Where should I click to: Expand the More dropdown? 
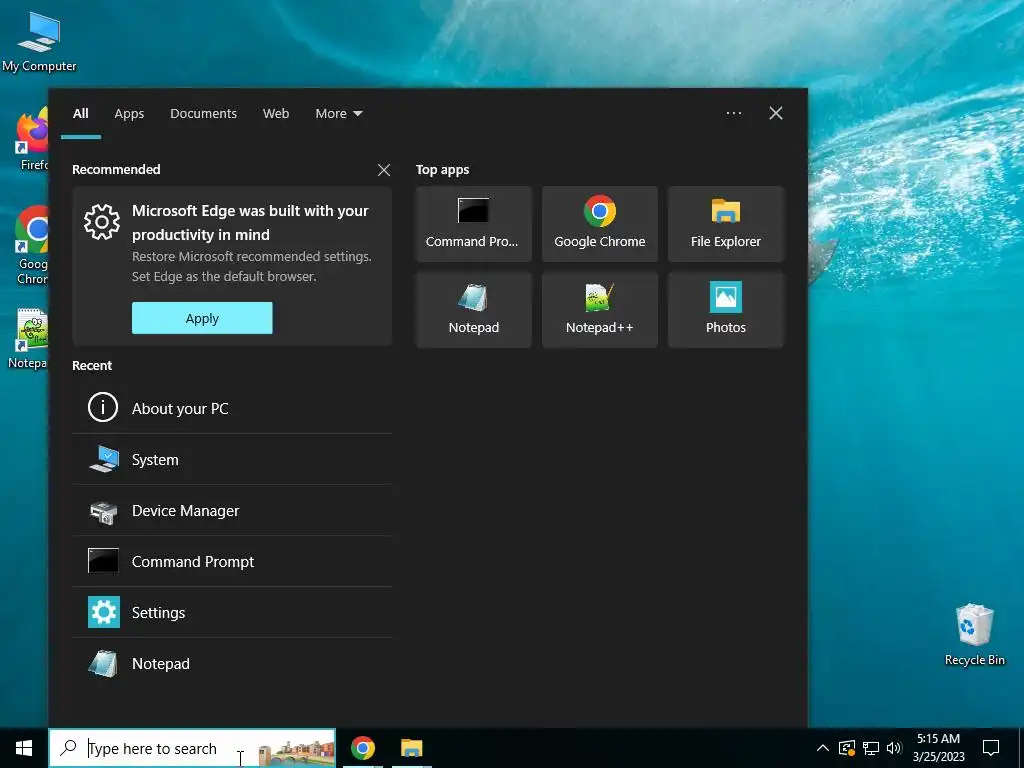338,114
